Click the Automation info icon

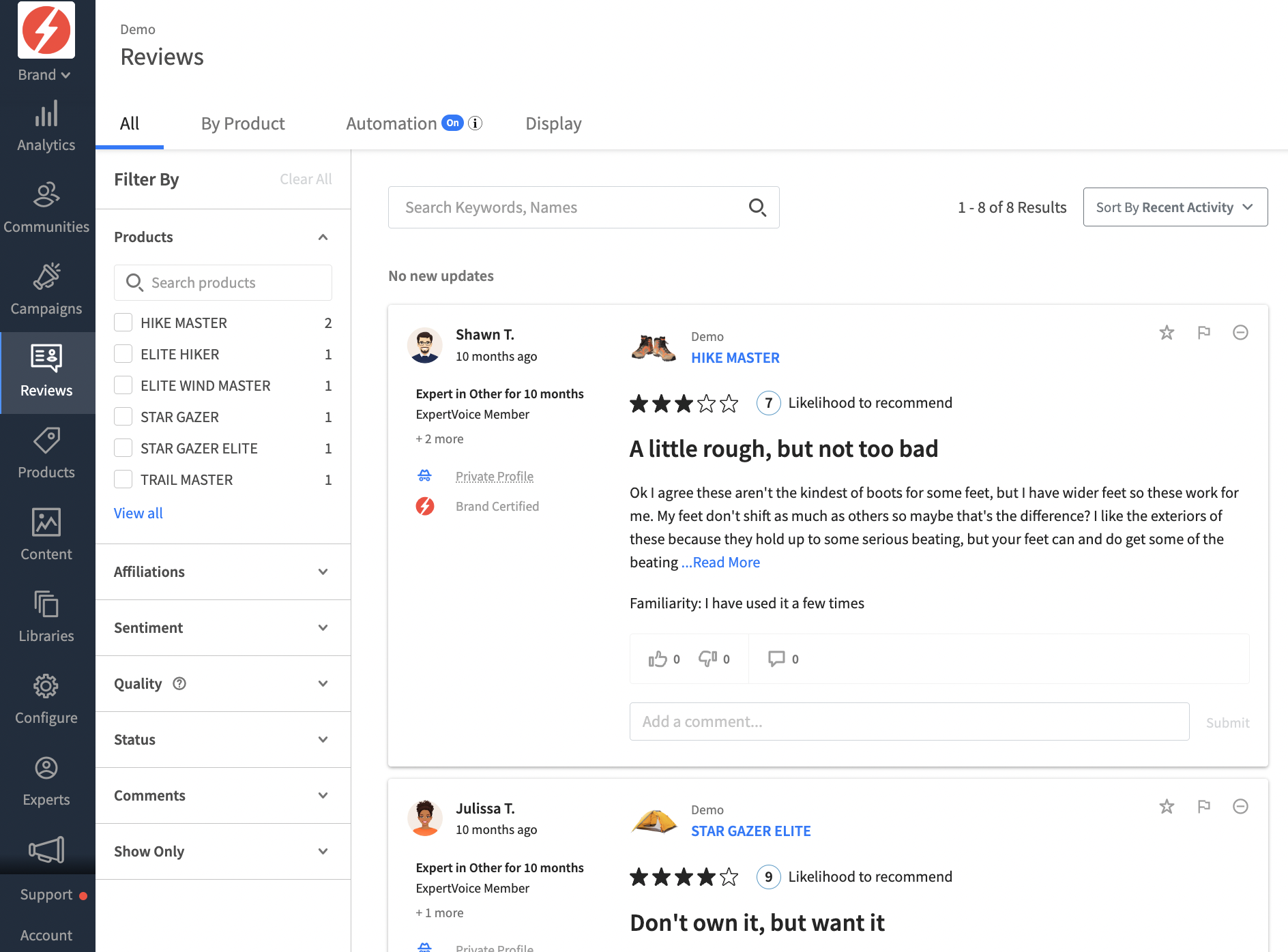tap(475, 123)
